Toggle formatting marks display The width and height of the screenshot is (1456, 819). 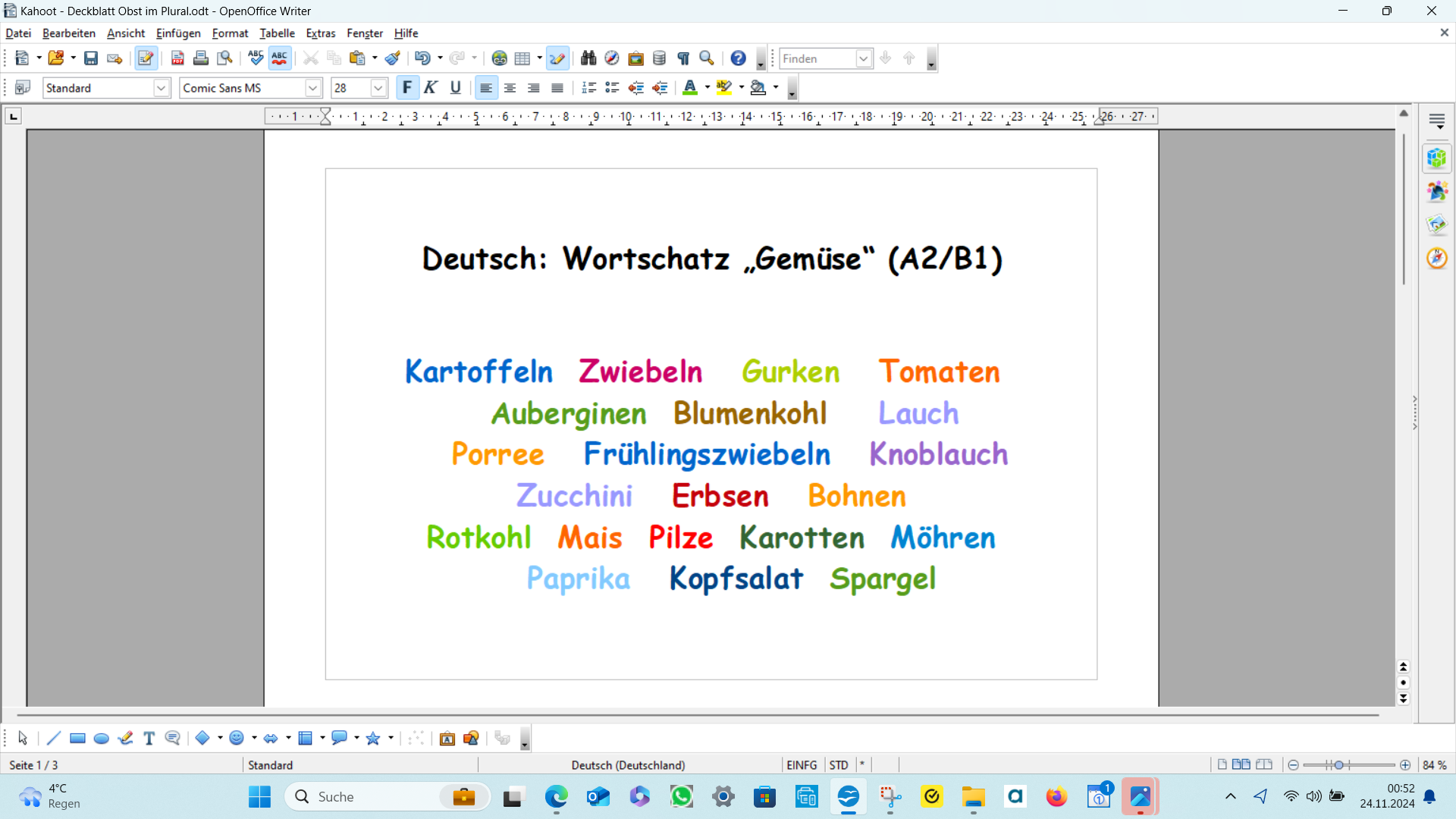click(682, 58)
